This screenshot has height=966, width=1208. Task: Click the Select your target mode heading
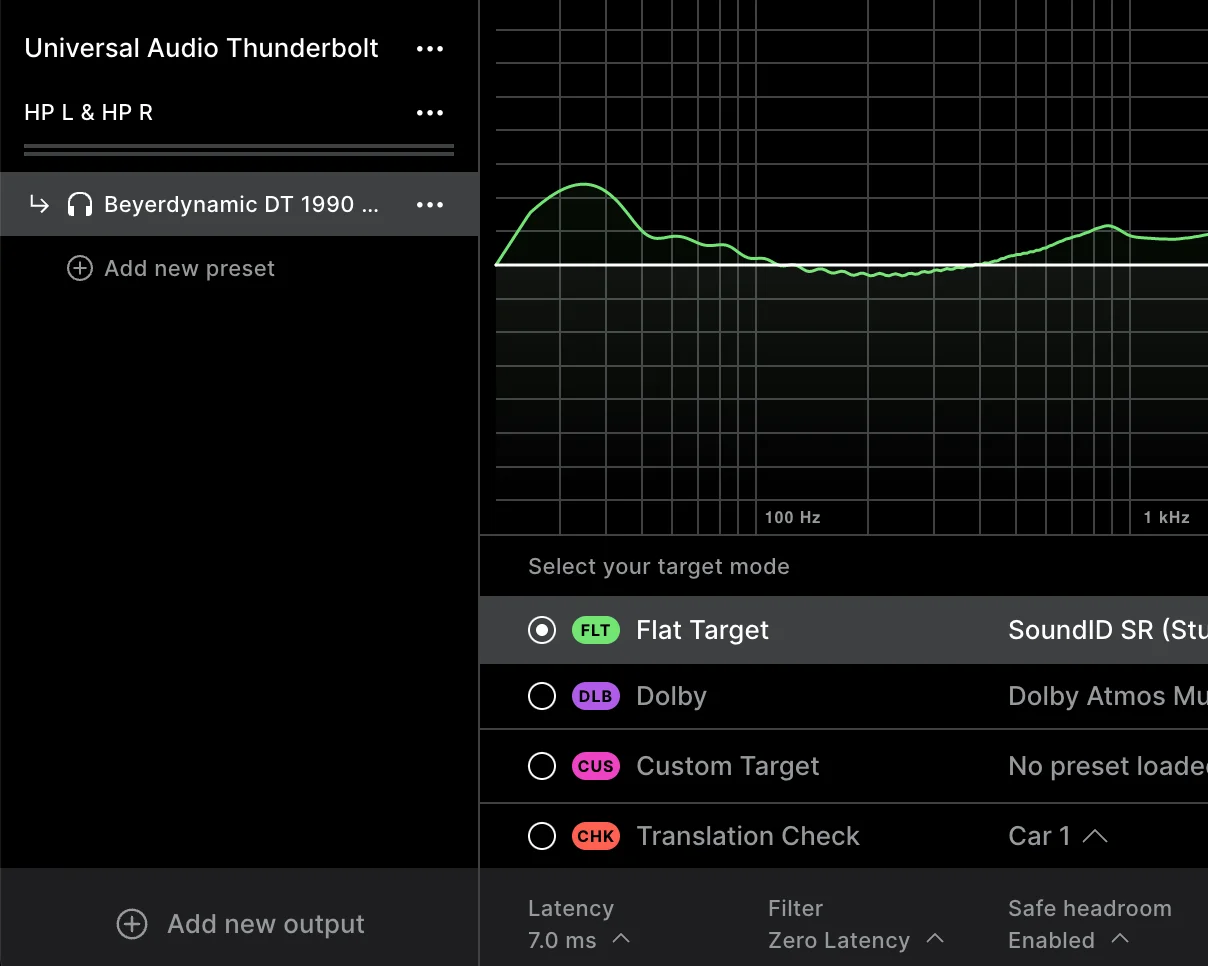click(659, 567)
